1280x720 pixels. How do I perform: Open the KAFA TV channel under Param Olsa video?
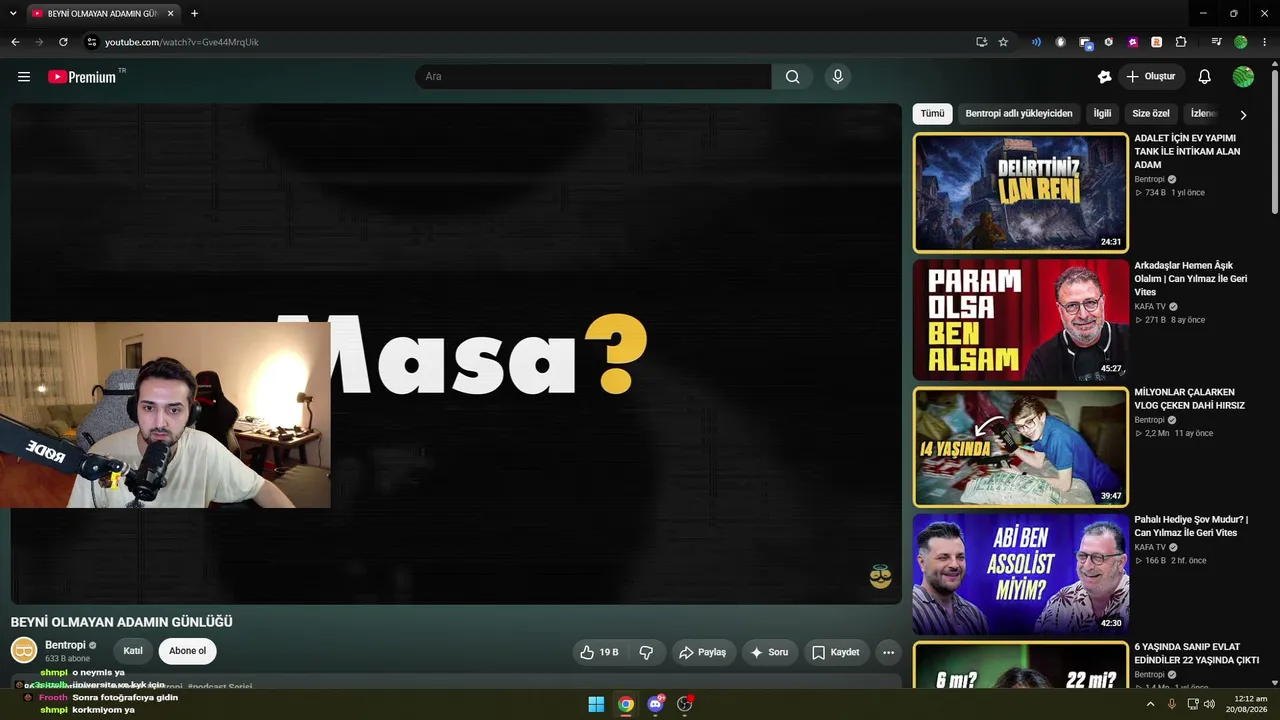click(1150, 307)
